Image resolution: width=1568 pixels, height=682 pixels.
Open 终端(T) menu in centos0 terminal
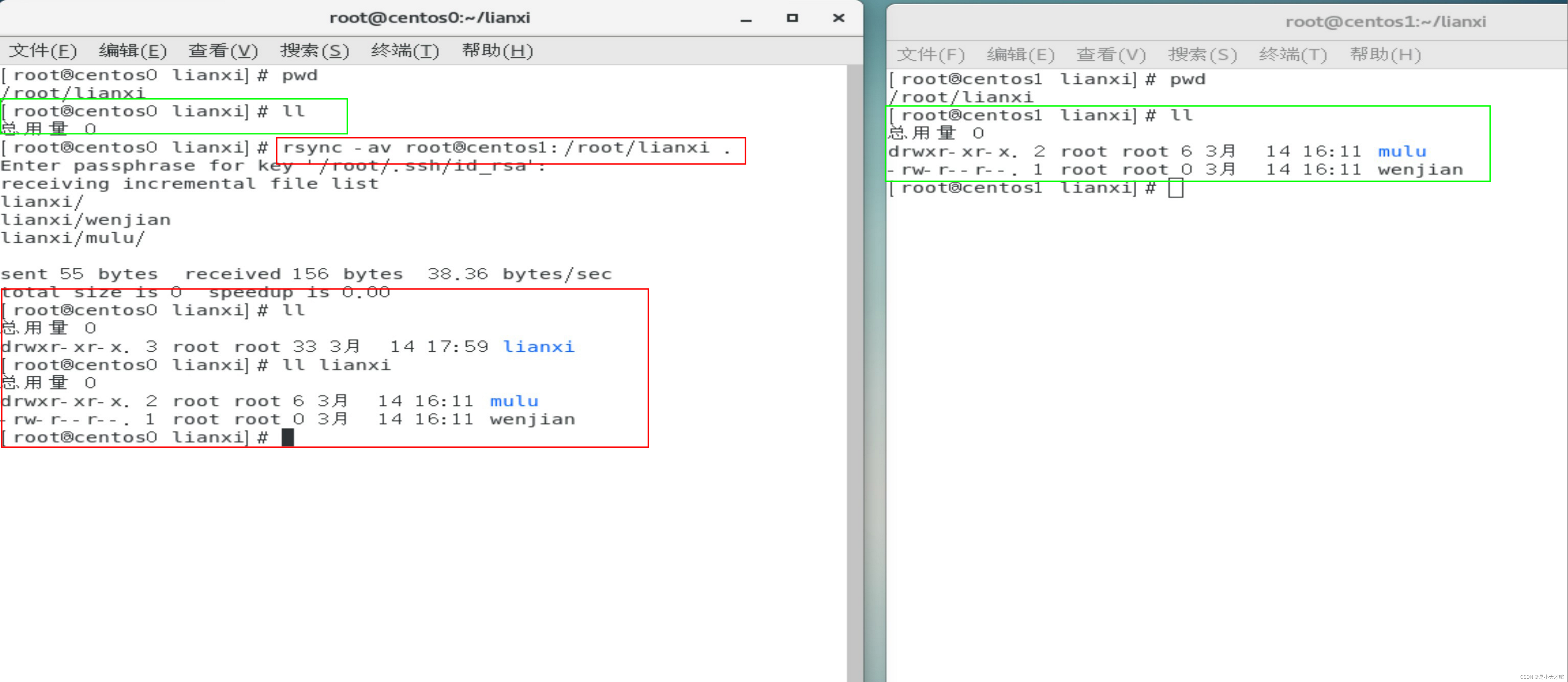pos(405,51)
